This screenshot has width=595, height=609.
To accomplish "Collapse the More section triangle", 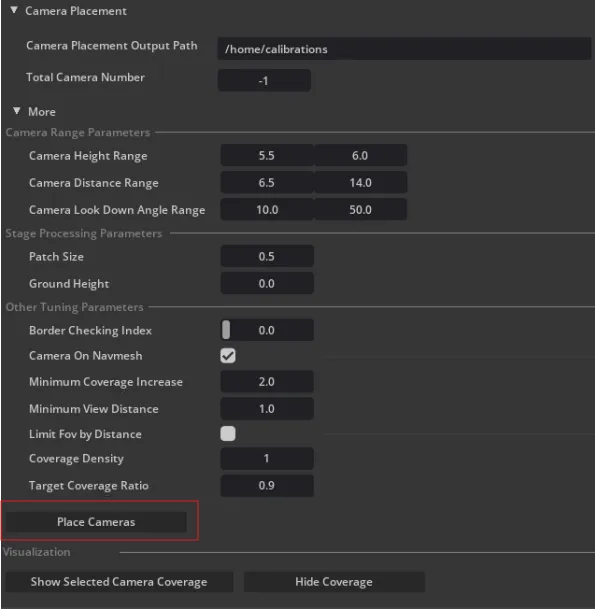I will [17, 111].
